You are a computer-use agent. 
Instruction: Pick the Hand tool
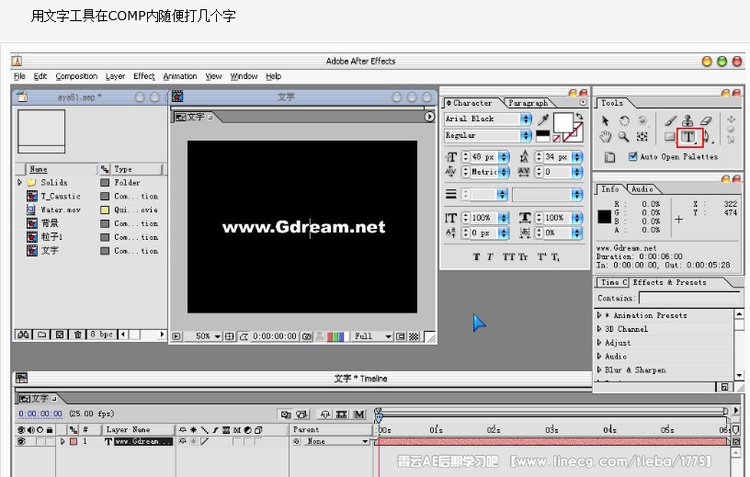(606, 137)
